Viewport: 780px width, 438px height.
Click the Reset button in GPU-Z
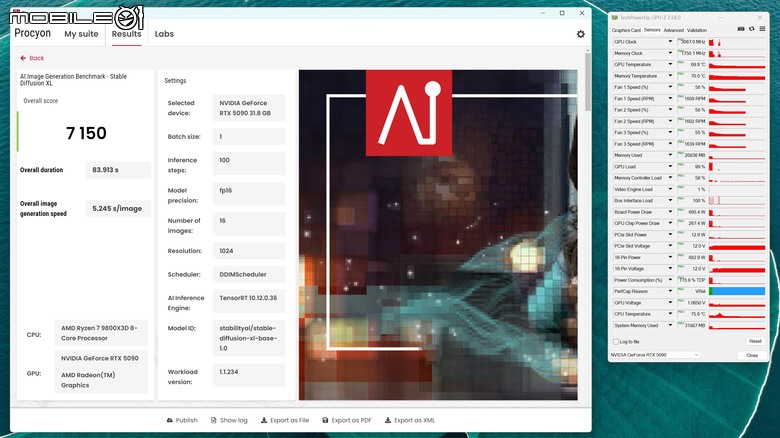(755, 341)
